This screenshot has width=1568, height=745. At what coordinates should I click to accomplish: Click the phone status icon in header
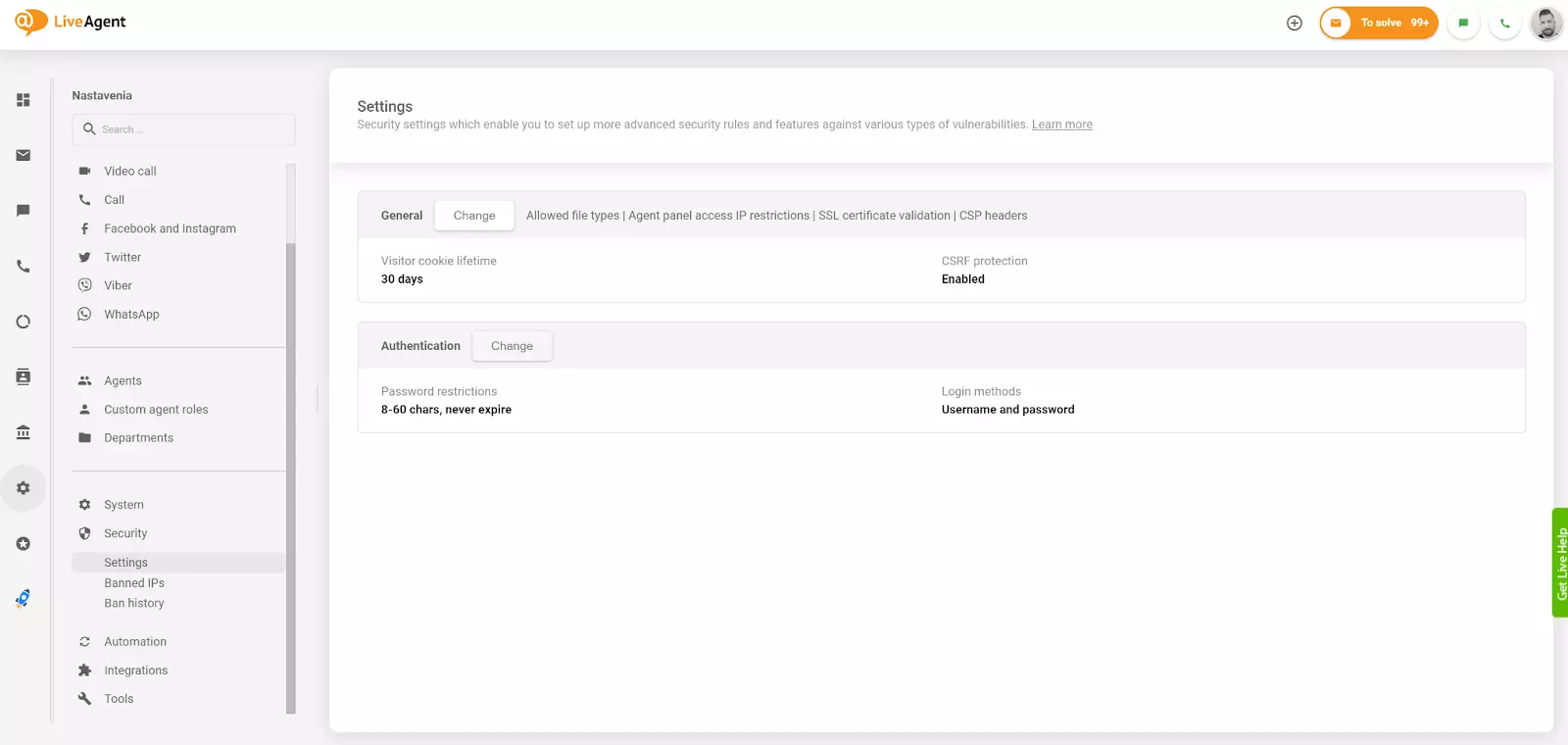pos(1505,23)
